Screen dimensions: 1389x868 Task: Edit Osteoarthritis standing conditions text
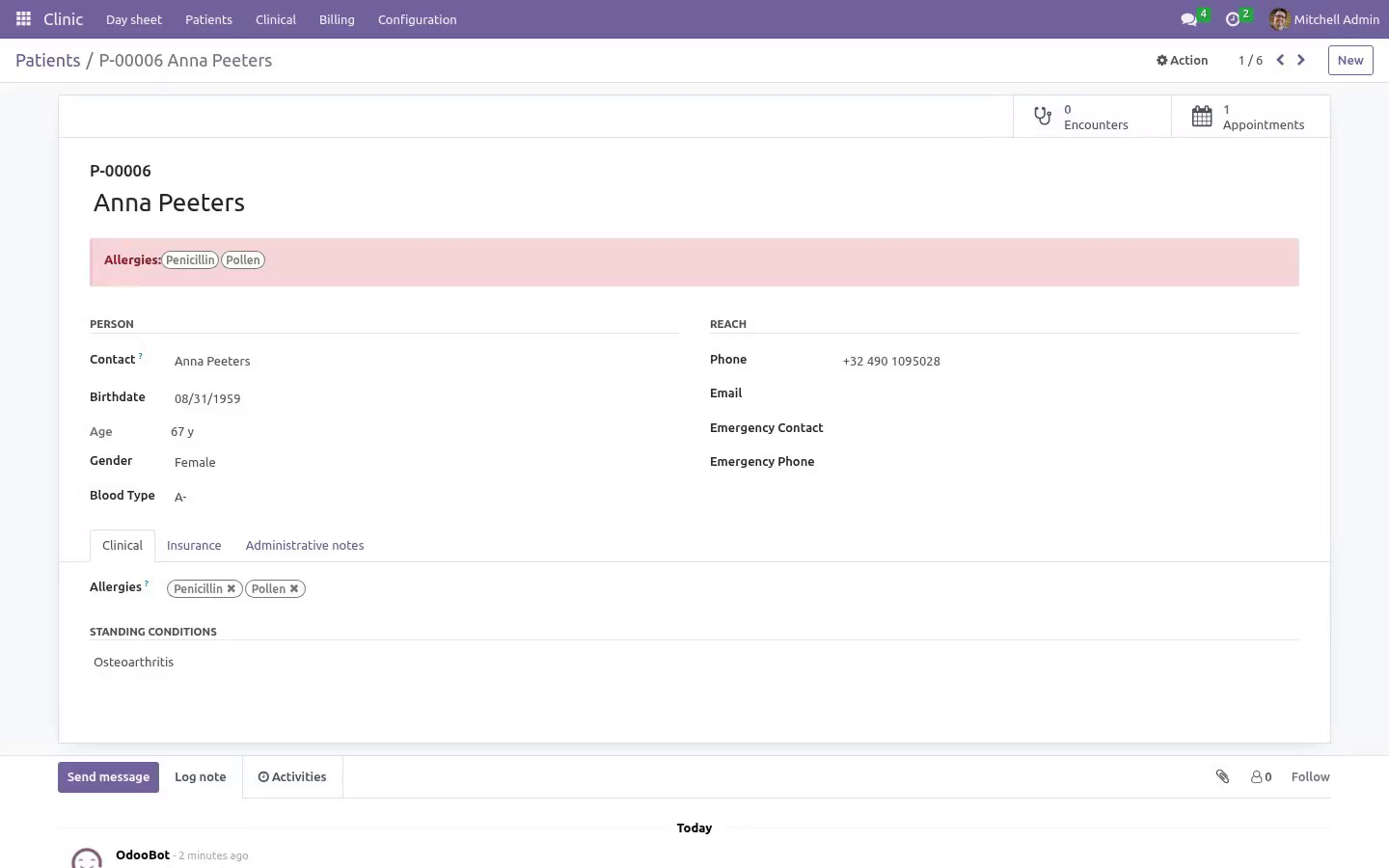694,662
